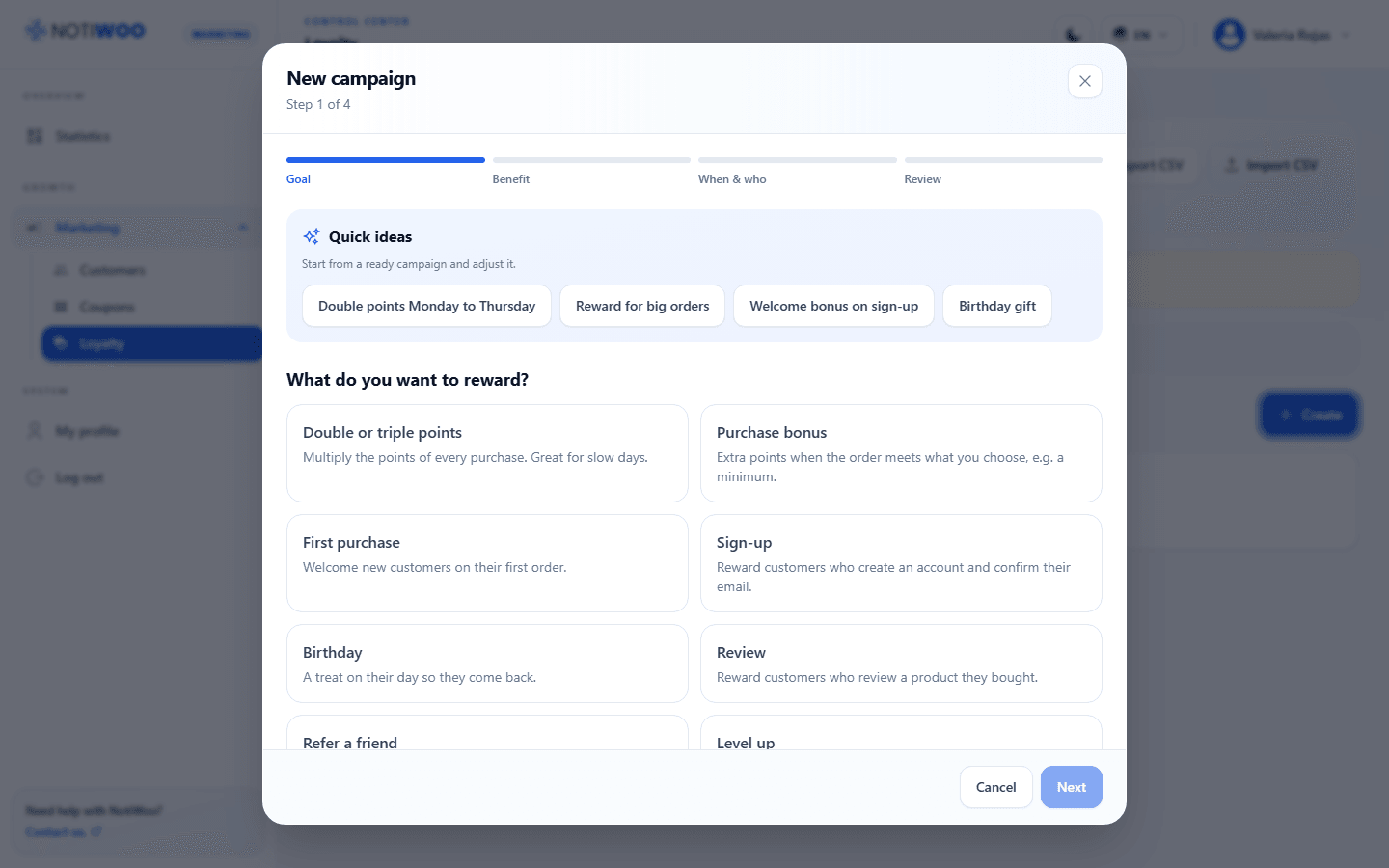The image size is (1389, 868).
Task: Choose the Birthday treat goal card
Action: [x=487, y=664]
